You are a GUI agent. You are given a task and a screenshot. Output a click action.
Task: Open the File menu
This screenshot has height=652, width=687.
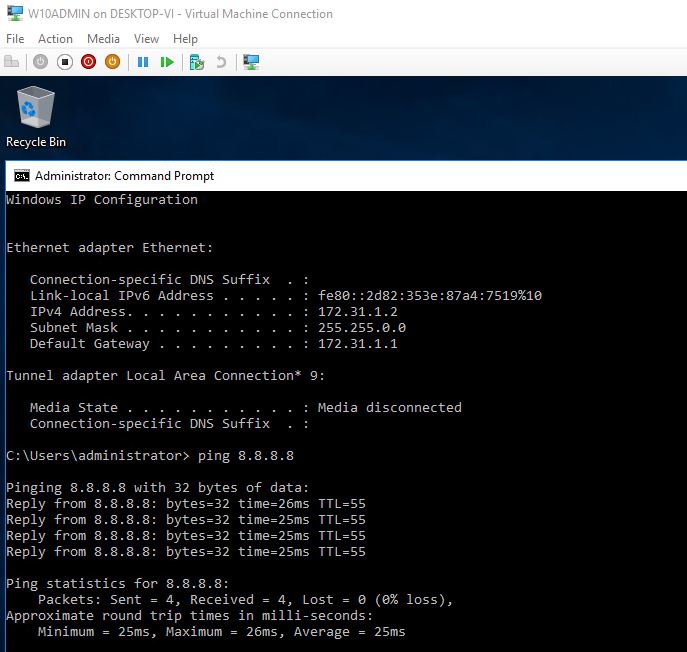tap(15, 39)
